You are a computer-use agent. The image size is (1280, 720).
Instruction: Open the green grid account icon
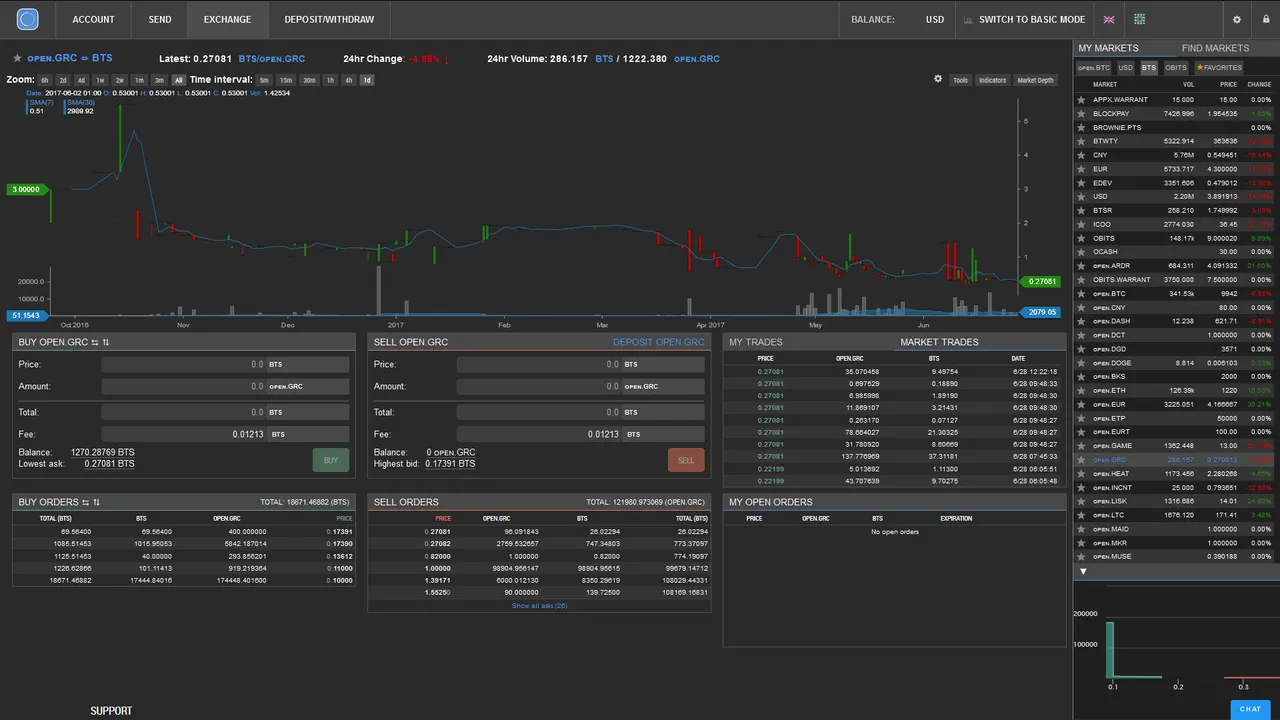[x=1139, y=19]
